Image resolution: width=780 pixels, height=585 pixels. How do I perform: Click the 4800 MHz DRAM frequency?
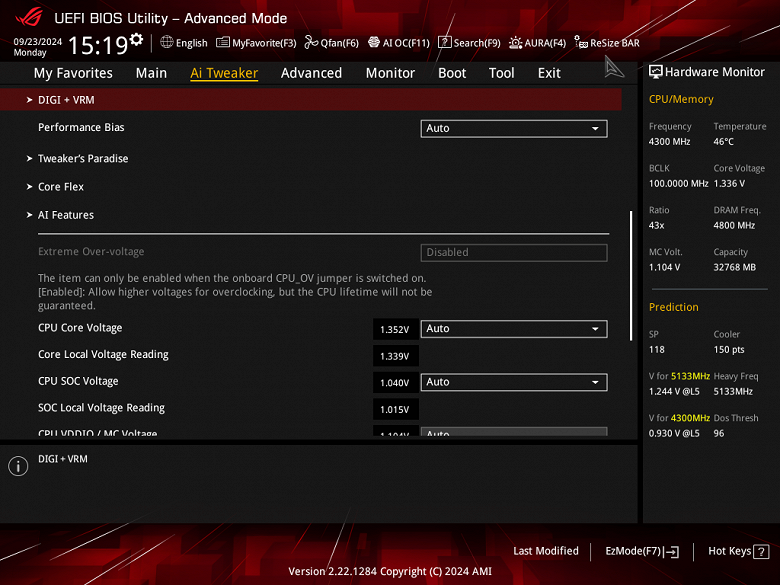point(734,225)
